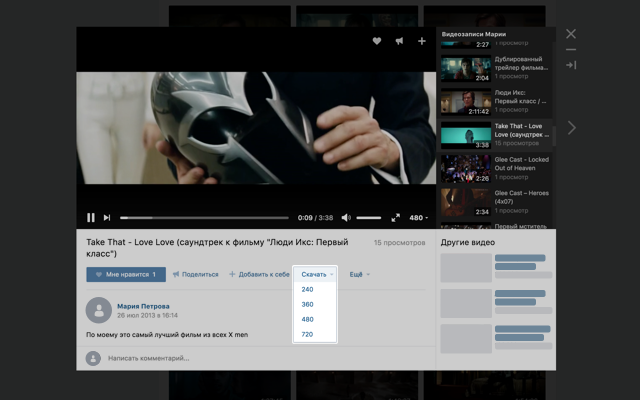Click the comment date '26 июл 2013'
The width and height of the screenshot is (640, 400).
[x=147, y=316]
